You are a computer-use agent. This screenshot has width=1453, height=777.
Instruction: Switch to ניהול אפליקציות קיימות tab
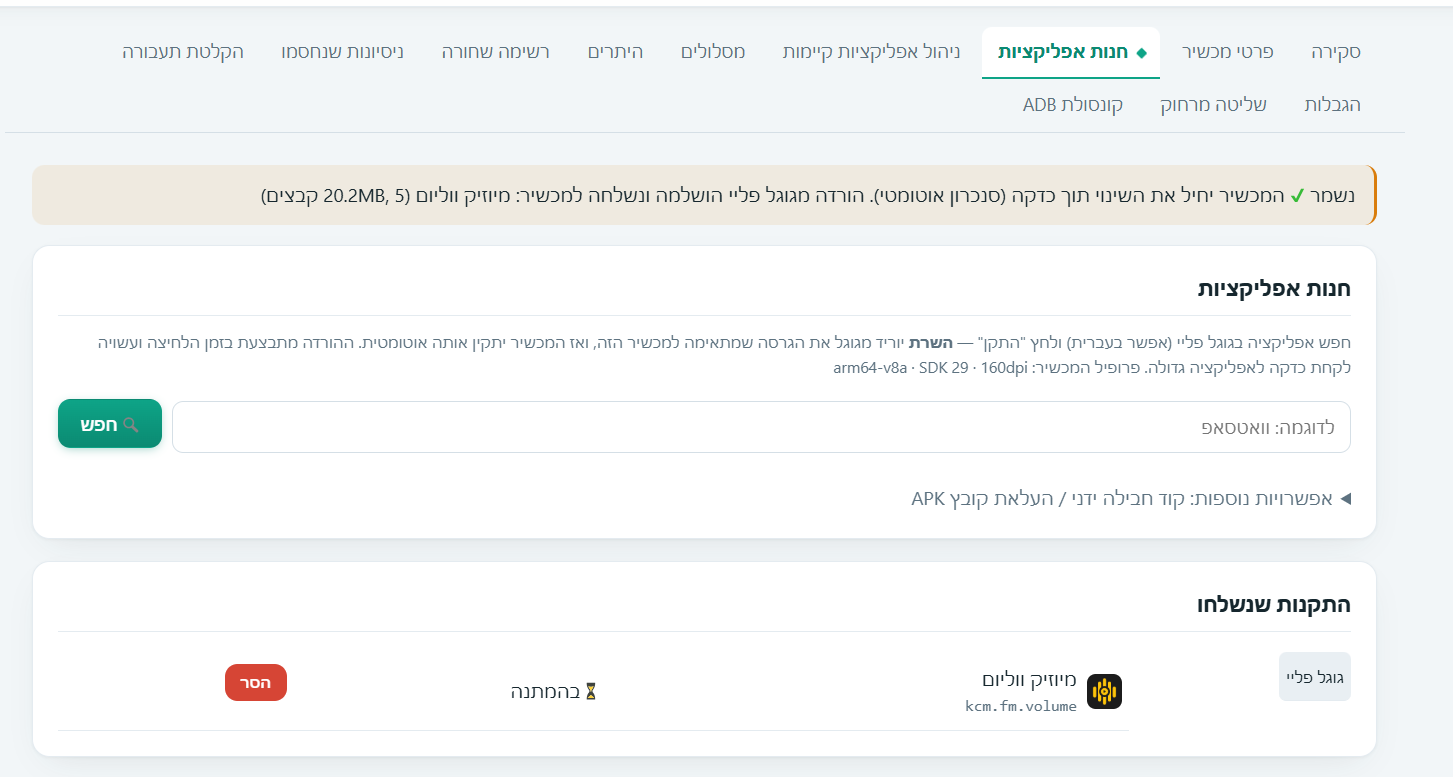871,52
